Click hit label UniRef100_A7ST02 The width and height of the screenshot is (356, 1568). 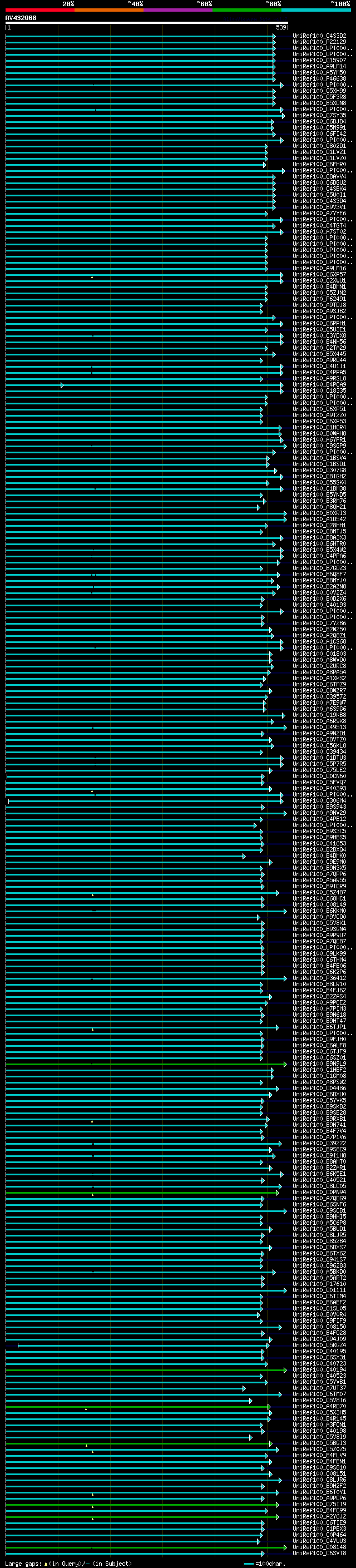pos(319,232)
